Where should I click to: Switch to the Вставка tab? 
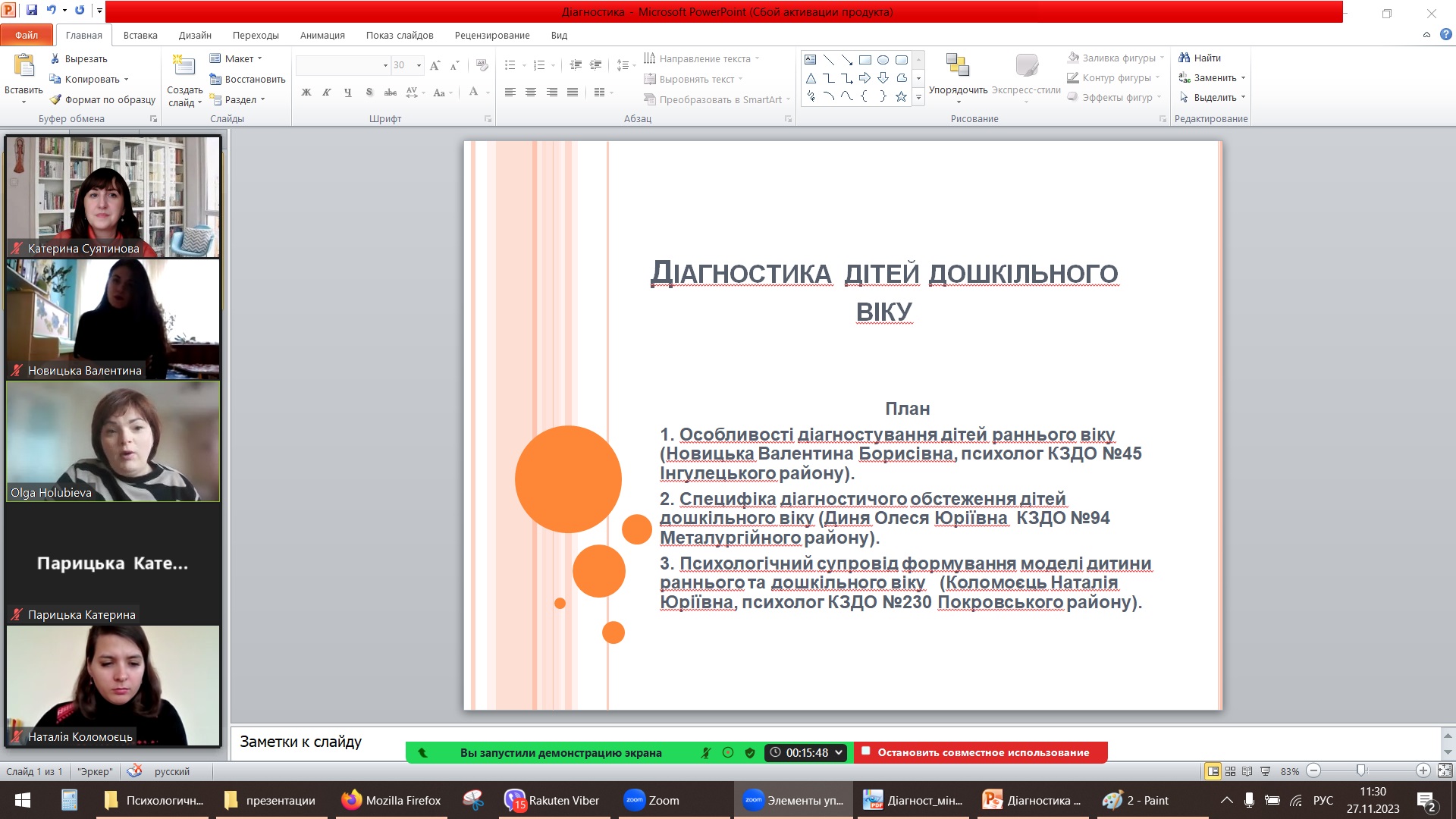point(140,35)
